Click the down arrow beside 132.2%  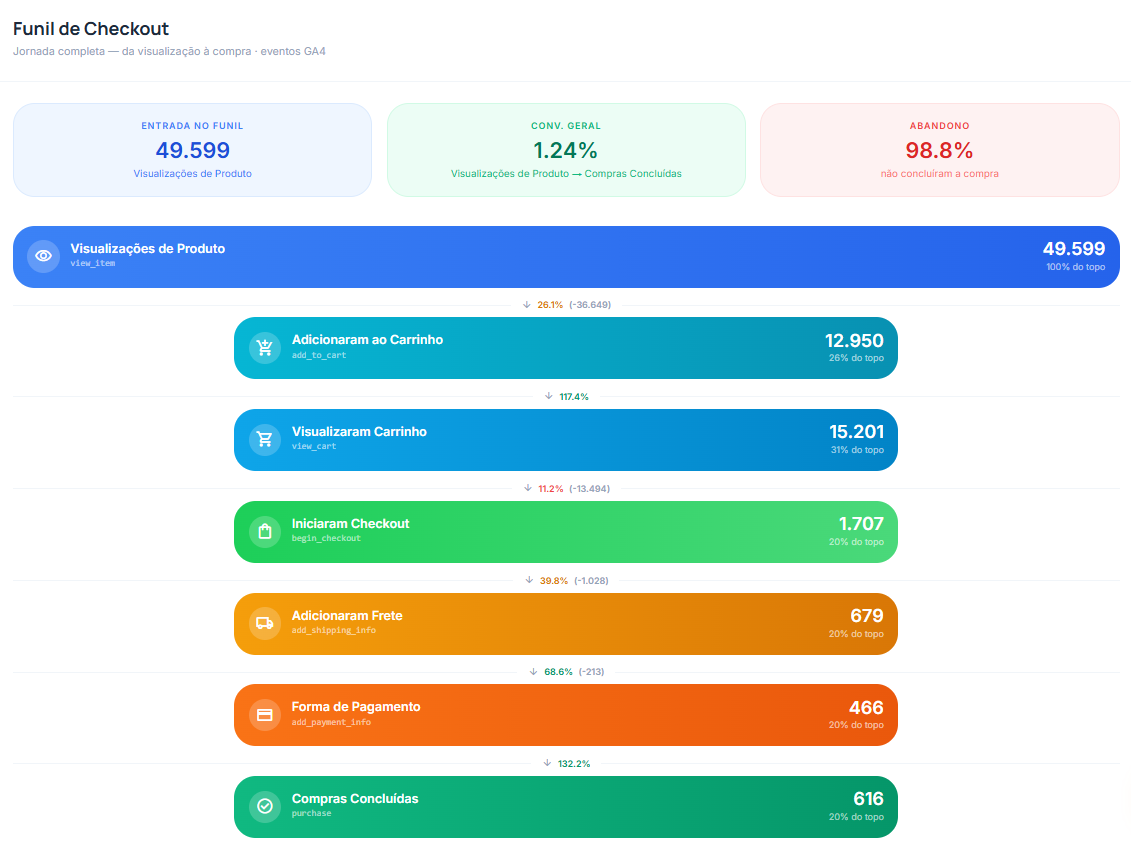pos(547,763)
